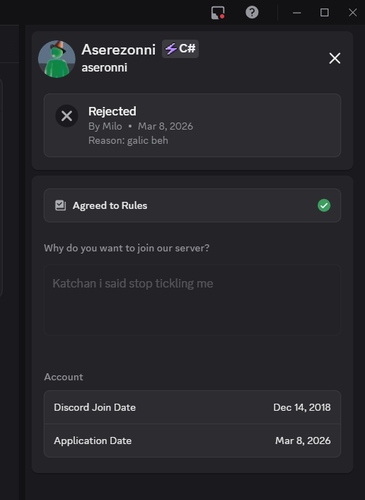Click the Aserezonni display name
365x500 pixels.
coord(119,50)
